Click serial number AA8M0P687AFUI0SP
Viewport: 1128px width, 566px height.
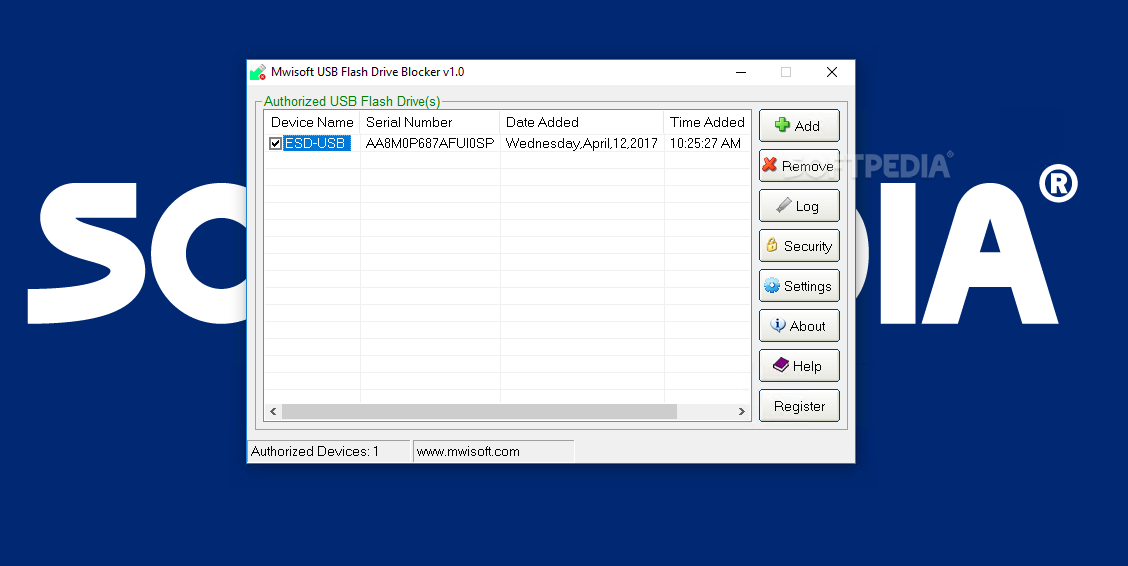(x=429, y=143)
